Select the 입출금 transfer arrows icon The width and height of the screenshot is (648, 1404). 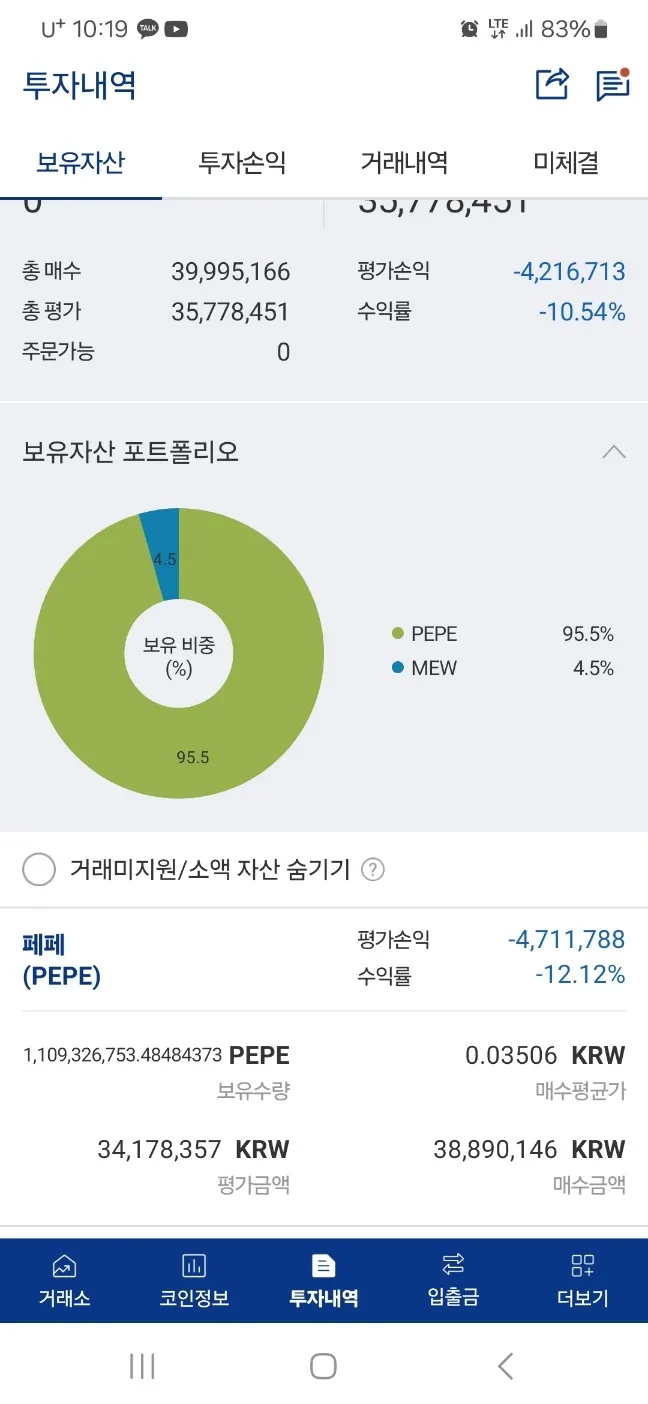coord(453,1263)
